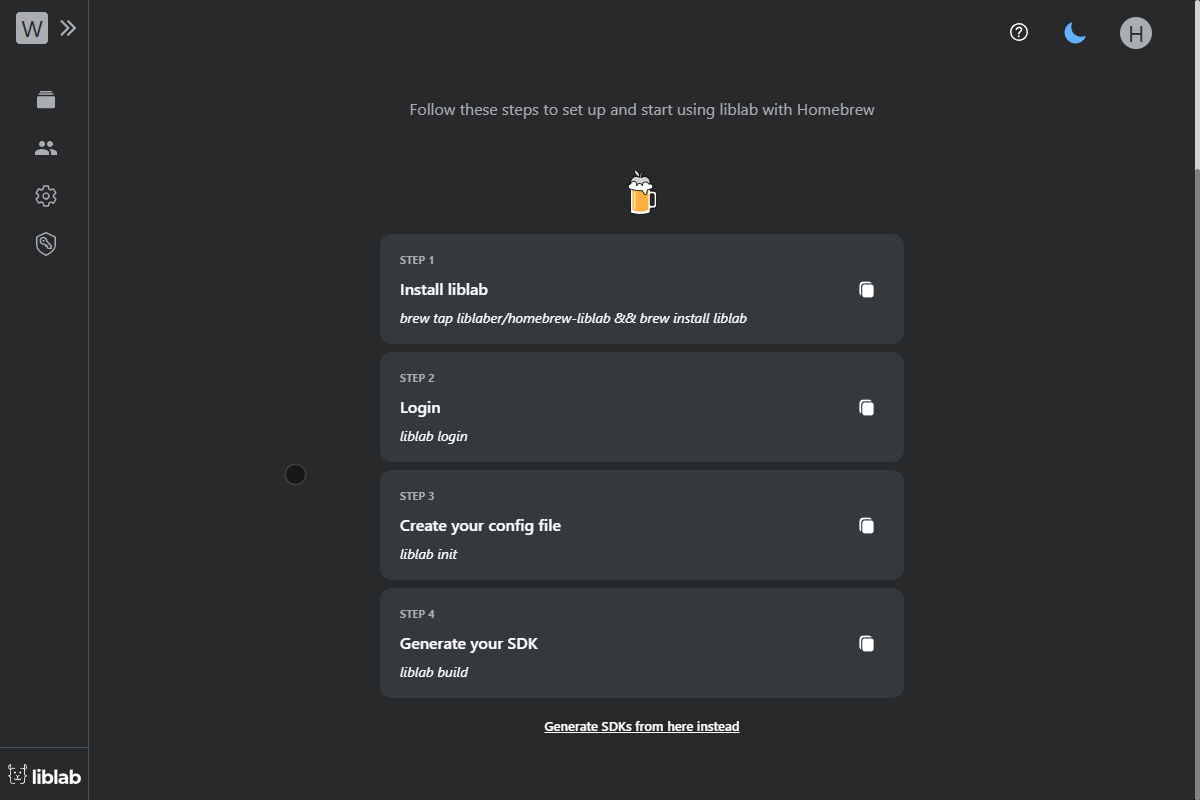This screenshot has height=800, width=1200.
Task: Click the liblab logo at bottom left
Action: coord(44,775)
